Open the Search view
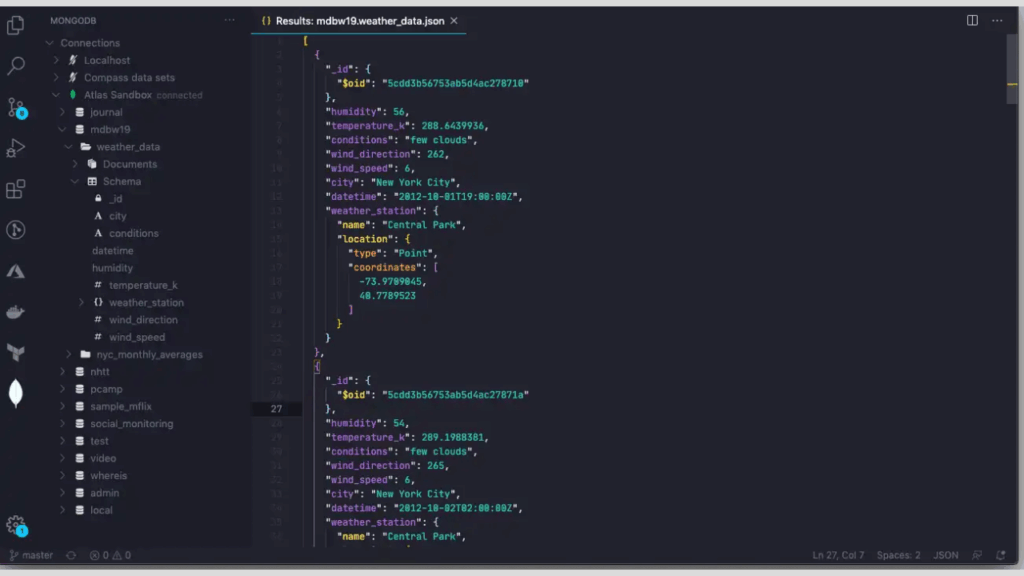Viewport: 1024px width, 576px height. (x=14, y=66)
